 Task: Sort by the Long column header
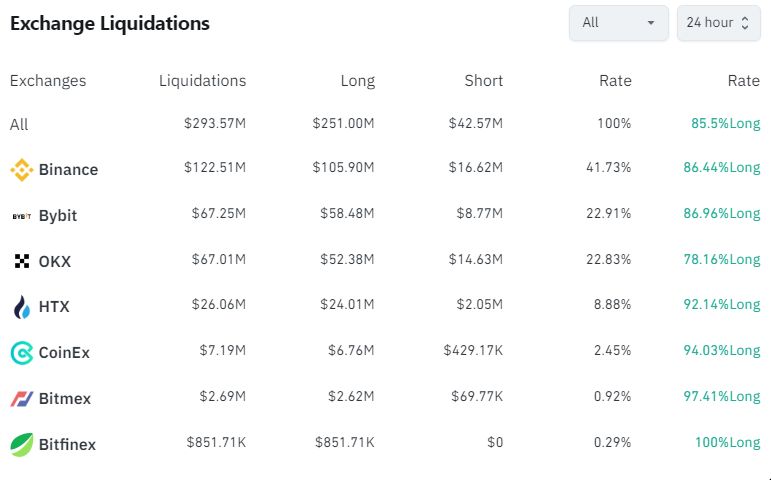[357, 81]
